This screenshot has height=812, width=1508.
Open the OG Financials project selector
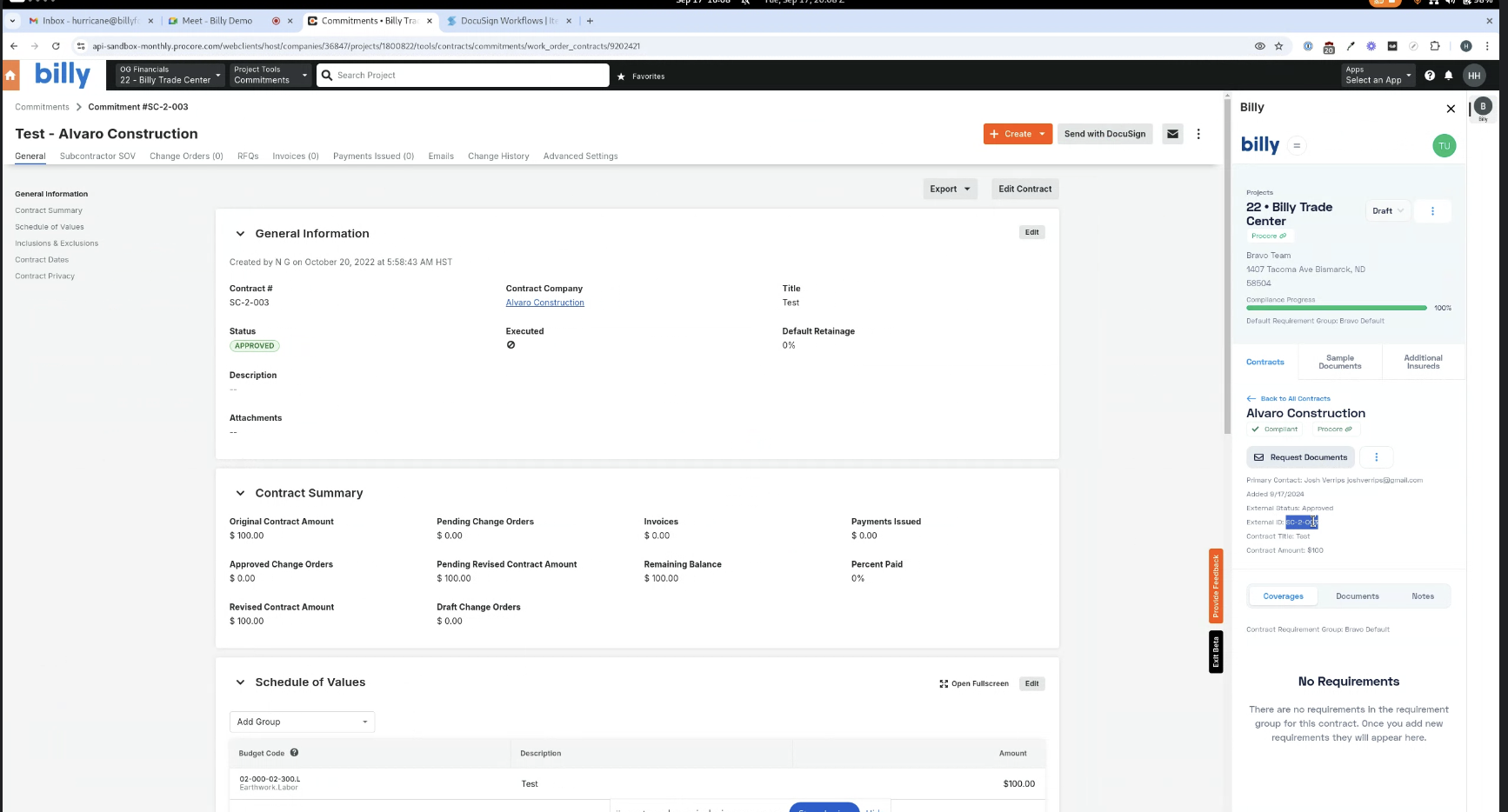point(170,75)
